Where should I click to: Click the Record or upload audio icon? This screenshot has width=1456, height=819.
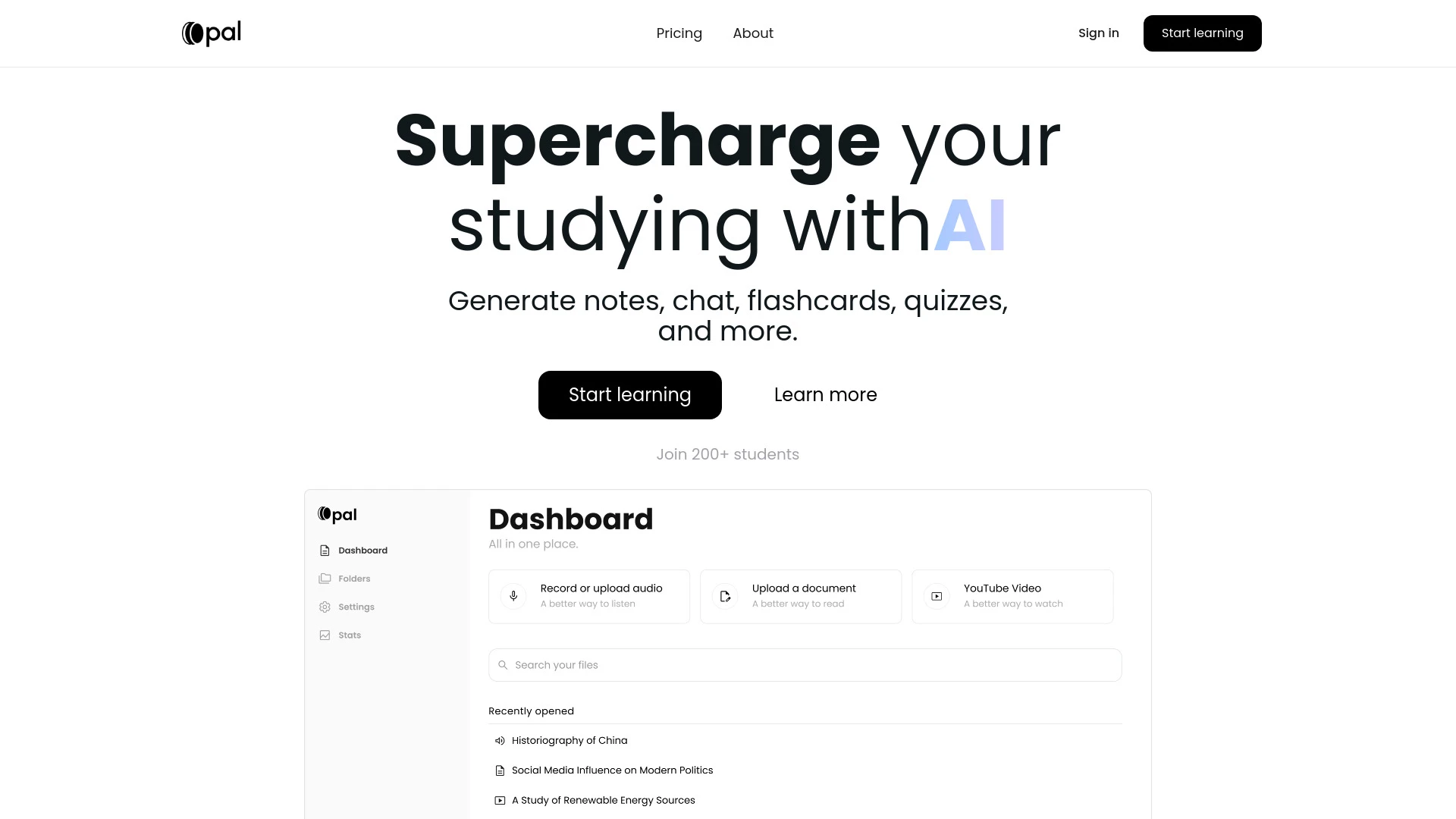tap(513, 596)
